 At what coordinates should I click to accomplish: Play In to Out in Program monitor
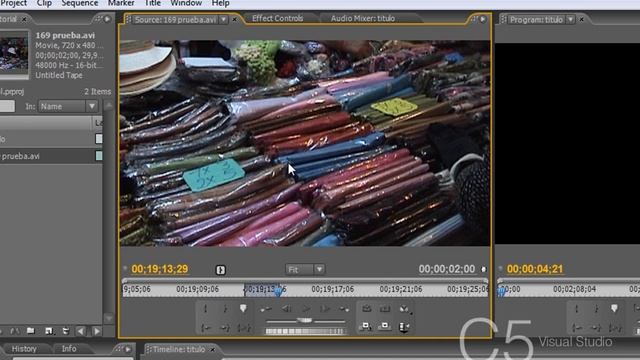(x=615, y=327)
